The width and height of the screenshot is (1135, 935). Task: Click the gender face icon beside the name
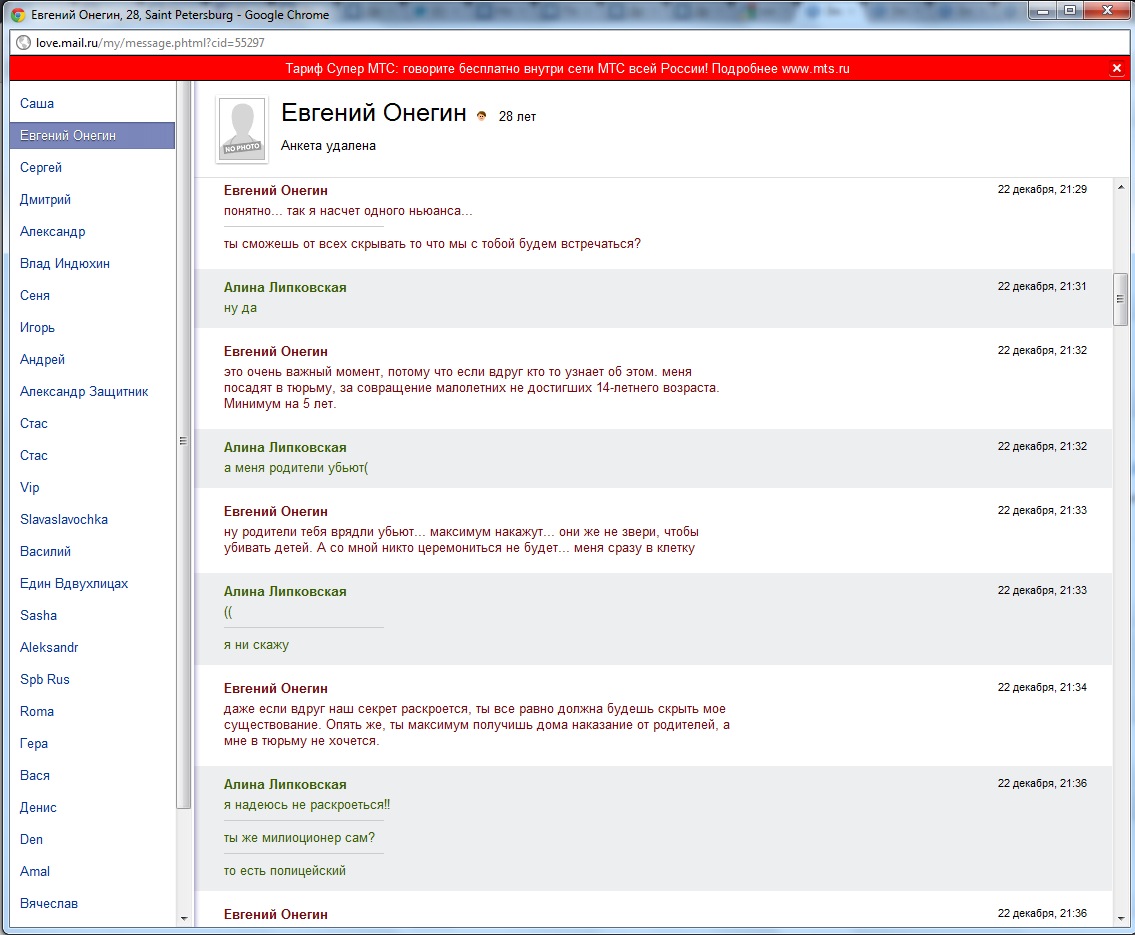(481, 116)
